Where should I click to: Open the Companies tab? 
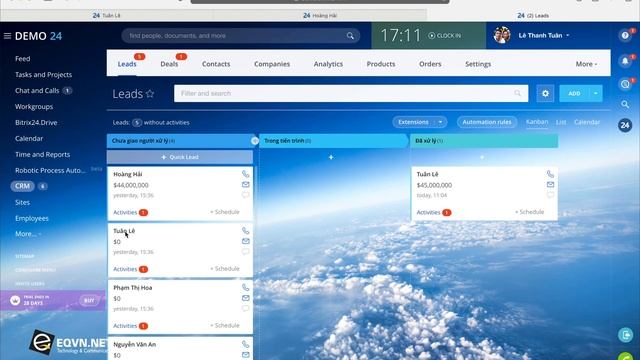coord(272,64)
